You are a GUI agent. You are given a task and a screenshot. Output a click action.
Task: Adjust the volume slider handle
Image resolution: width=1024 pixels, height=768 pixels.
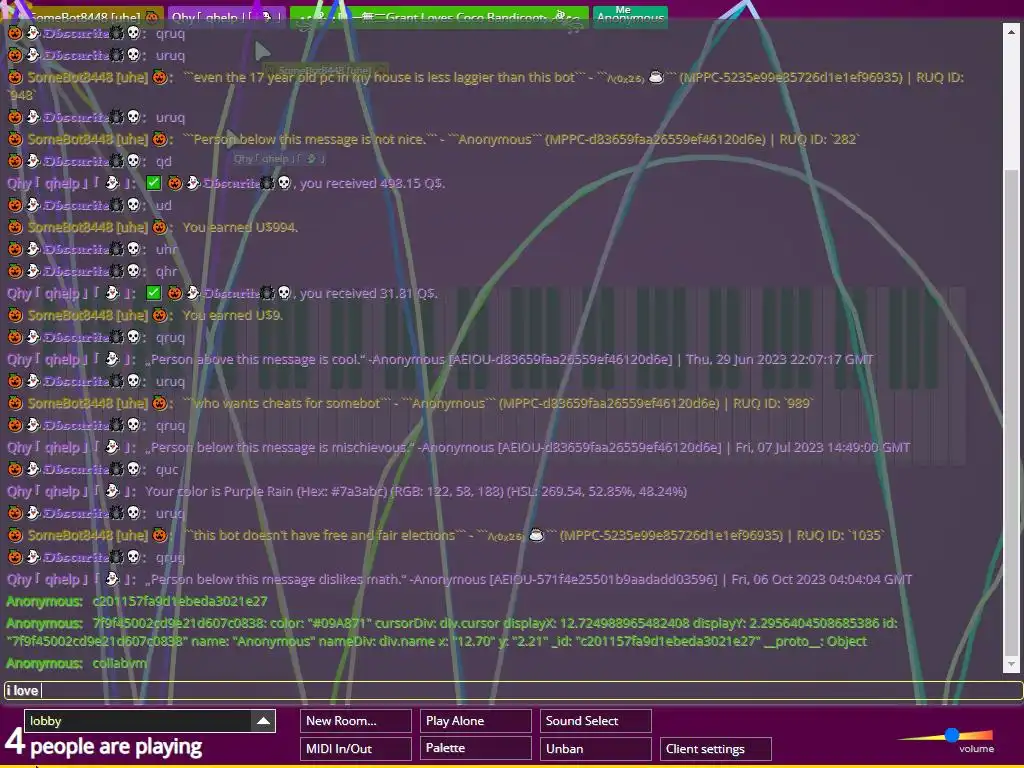click(x=952, y=735)
